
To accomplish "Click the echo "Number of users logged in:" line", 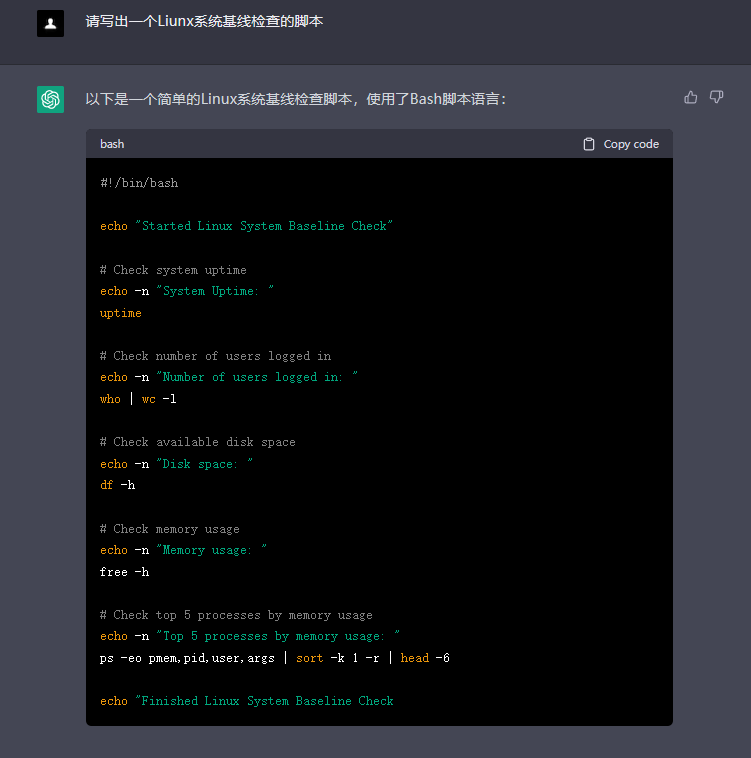I will [x=229, y=377].
